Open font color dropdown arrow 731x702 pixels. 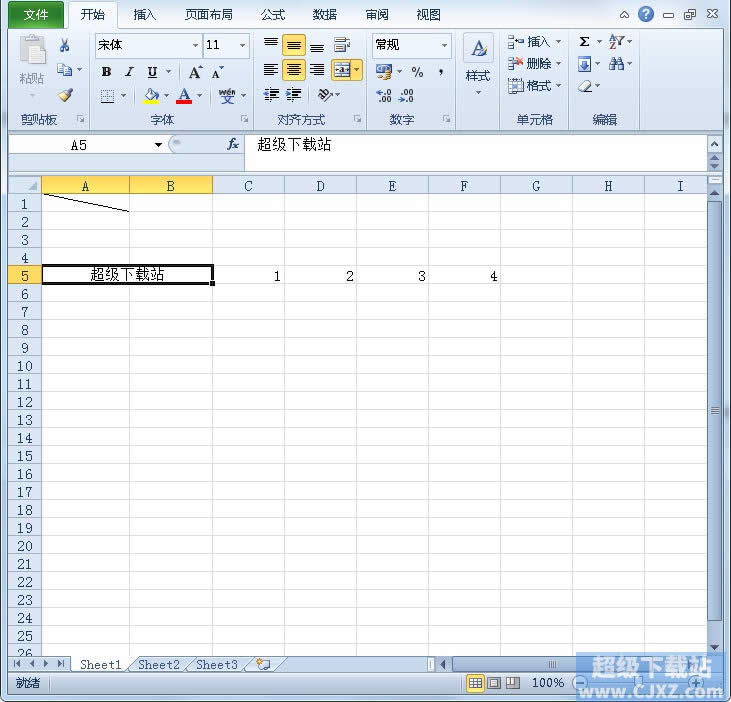[x=200, y=96]
